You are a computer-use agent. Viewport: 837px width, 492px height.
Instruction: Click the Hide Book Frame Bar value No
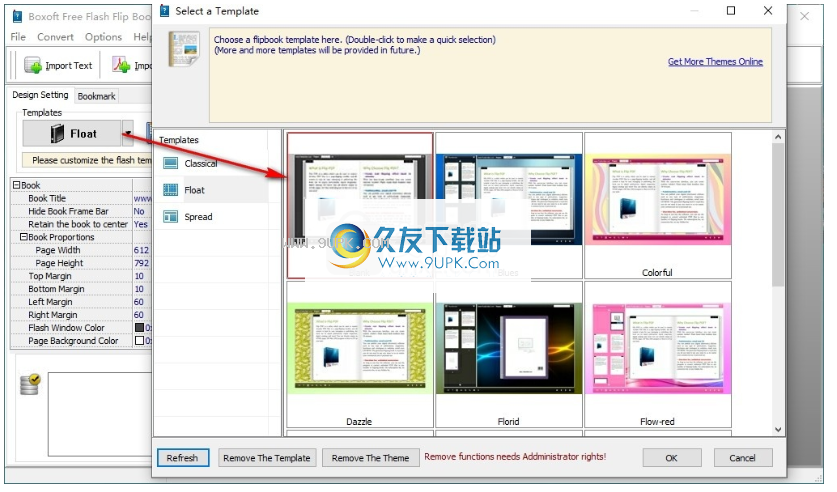[139, 211]
